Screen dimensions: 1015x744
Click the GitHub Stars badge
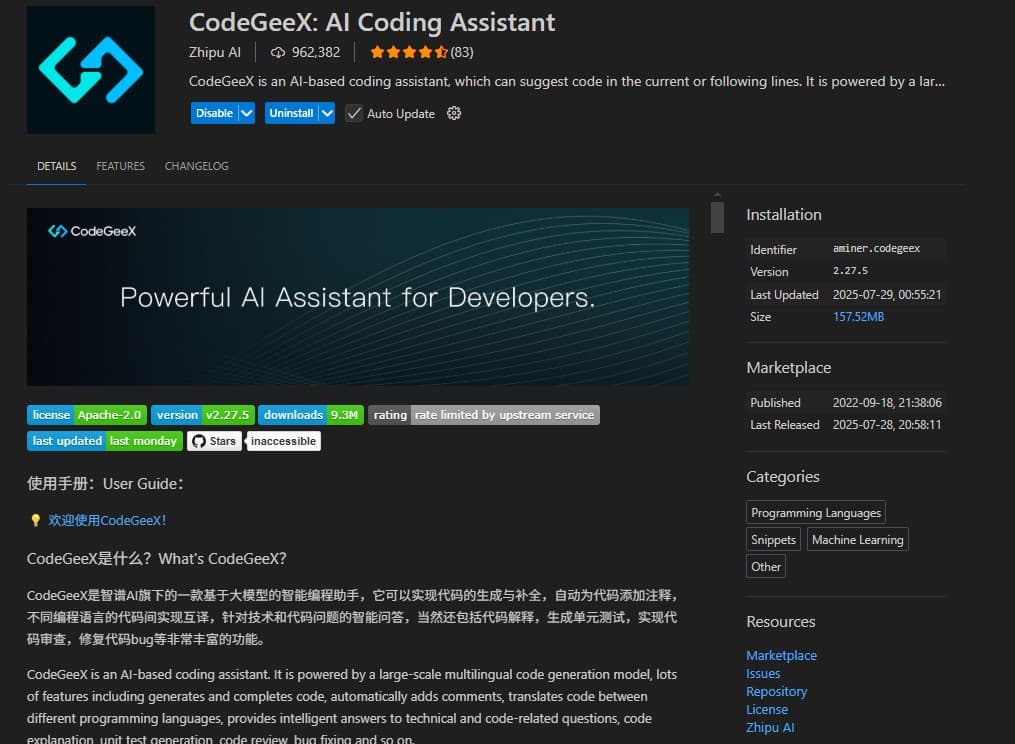(x=215, y=441)
